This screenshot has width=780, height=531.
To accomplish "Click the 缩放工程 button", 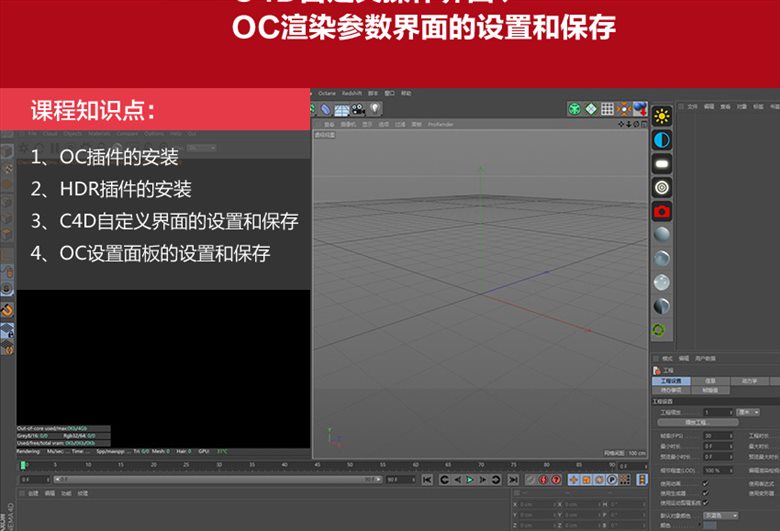I will pos(698,423).
